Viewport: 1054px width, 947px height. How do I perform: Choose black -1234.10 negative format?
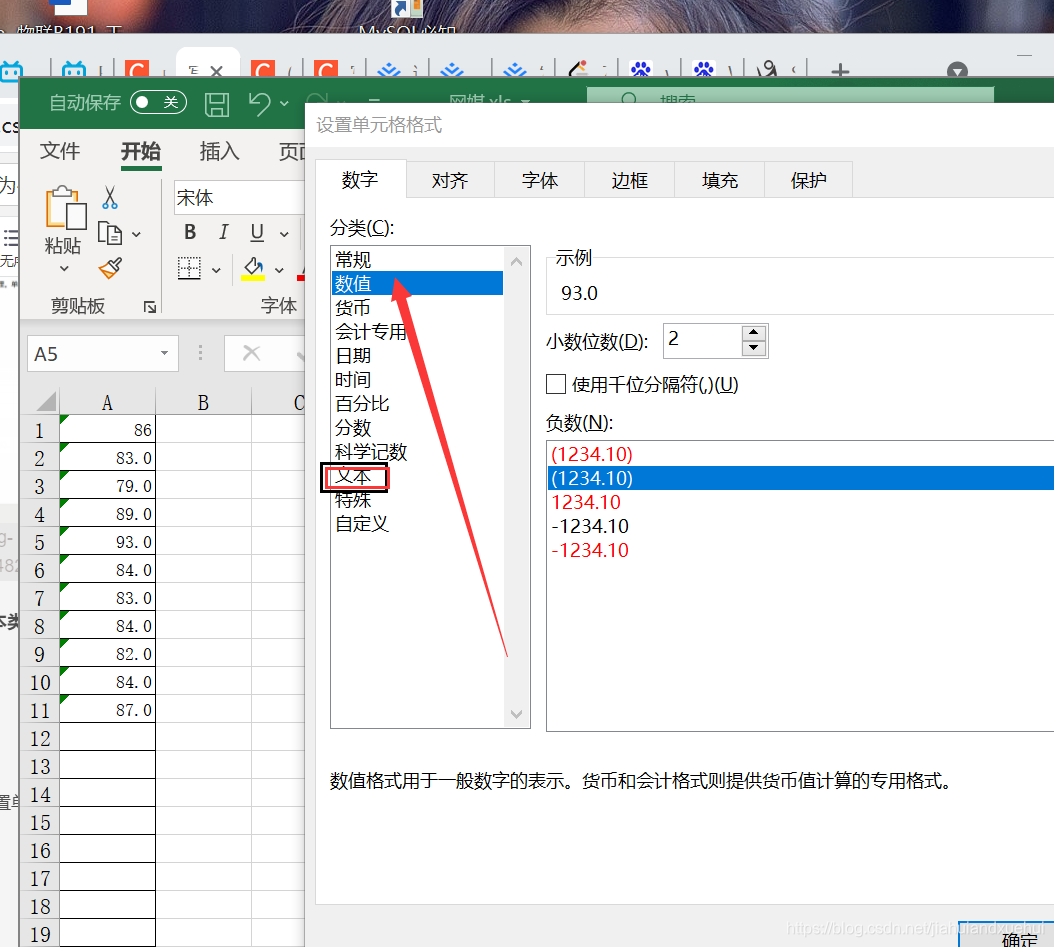click(800, 526)
